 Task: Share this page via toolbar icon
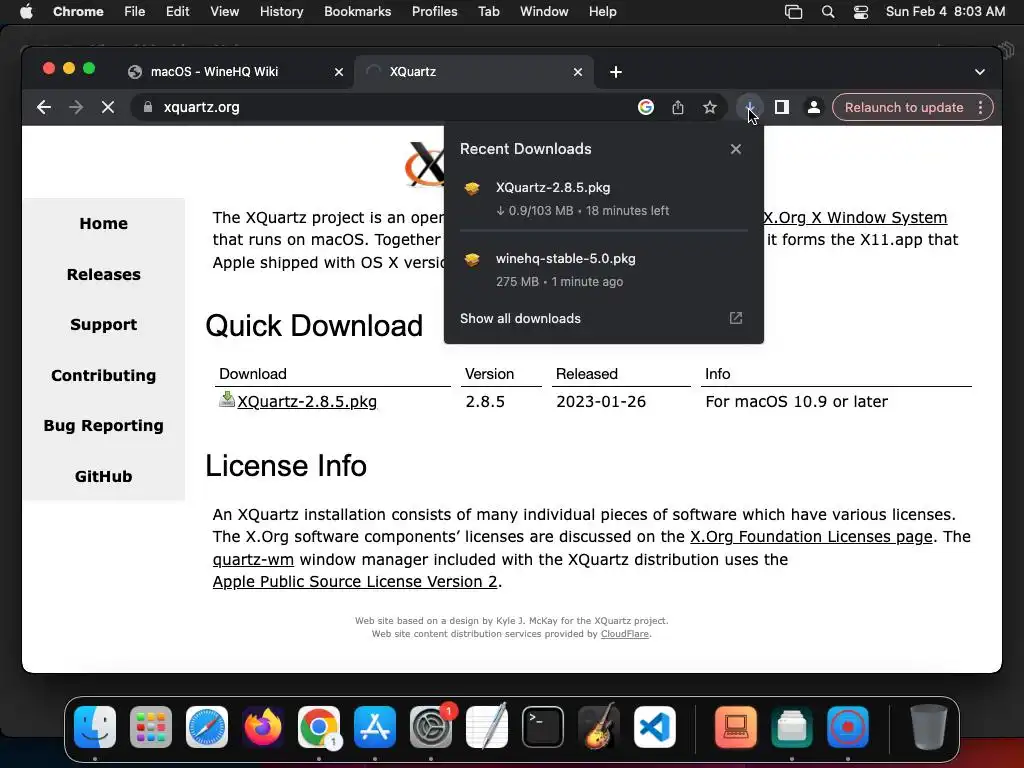coord(678,107)
